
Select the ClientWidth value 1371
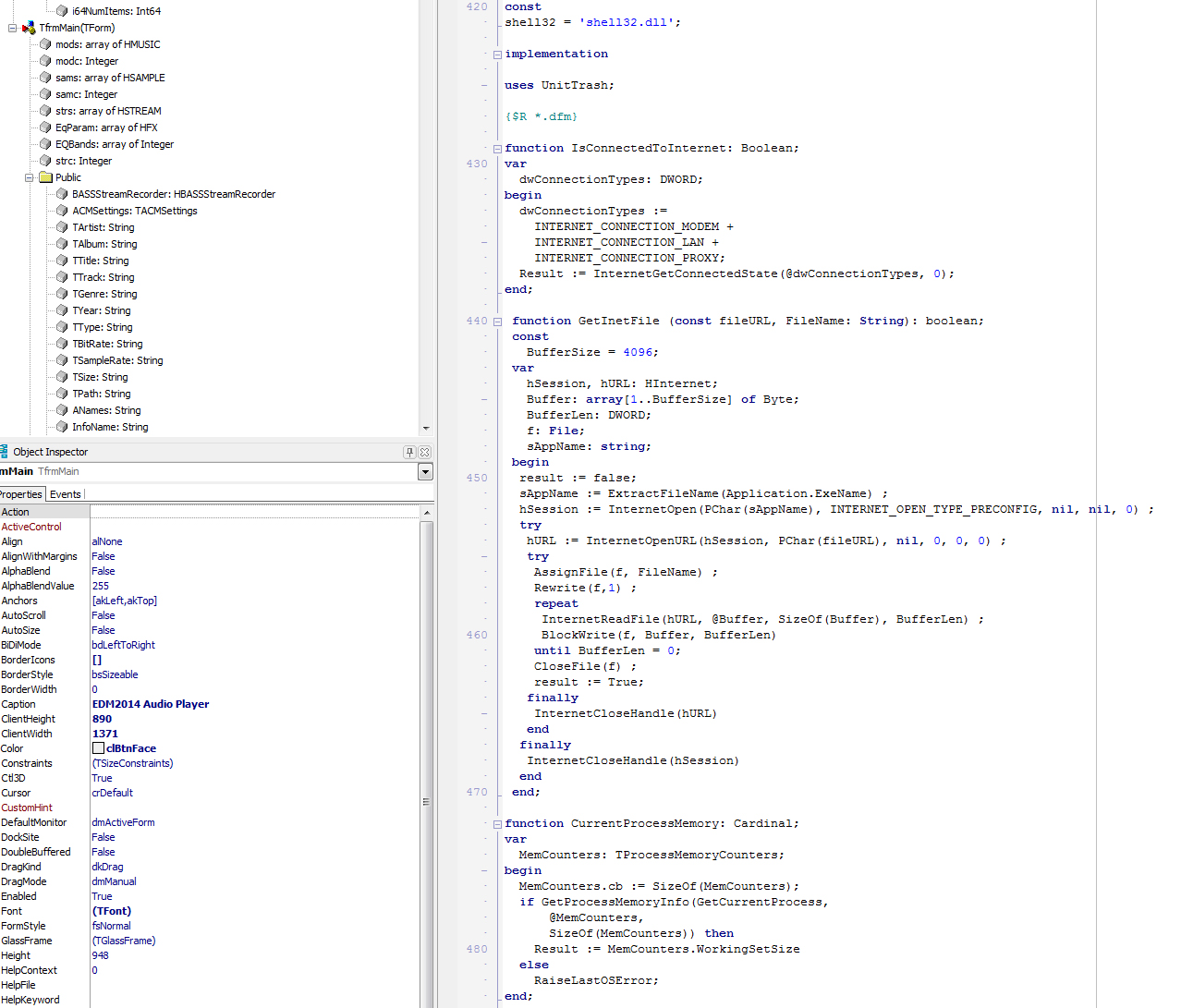[x=105, y=734]
